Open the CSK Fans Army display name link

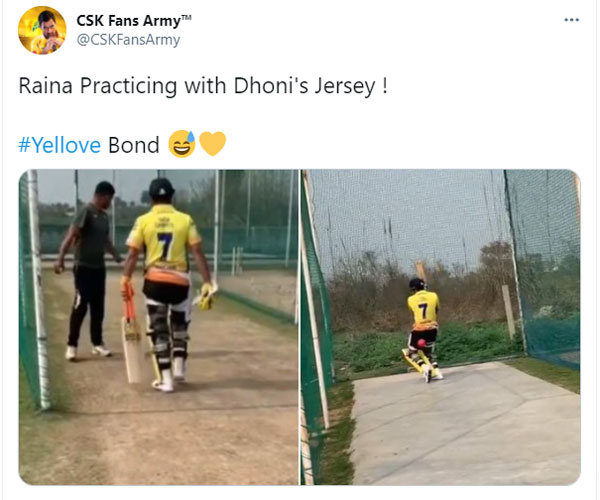(129, 21)
